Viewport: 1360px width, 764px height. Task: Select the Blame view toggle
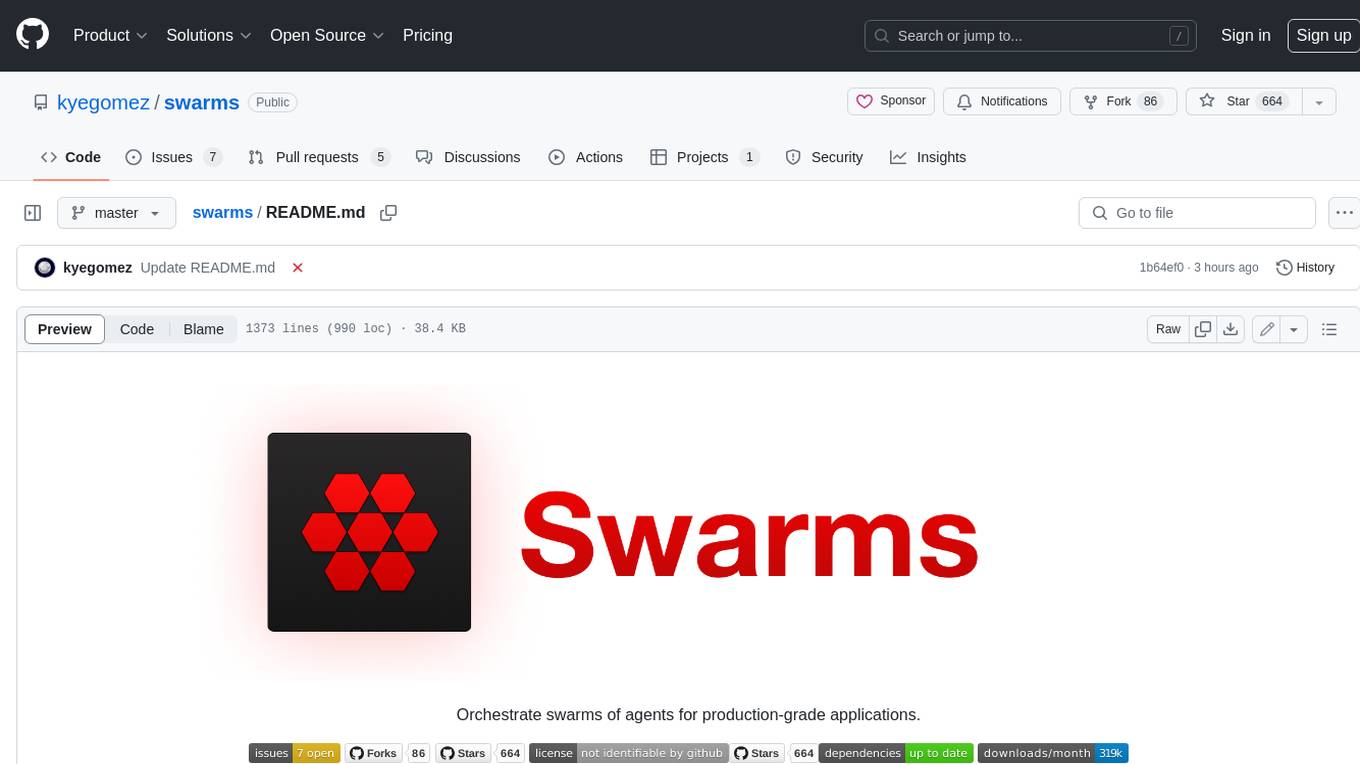pyautogui.click(x=203, y=329)
